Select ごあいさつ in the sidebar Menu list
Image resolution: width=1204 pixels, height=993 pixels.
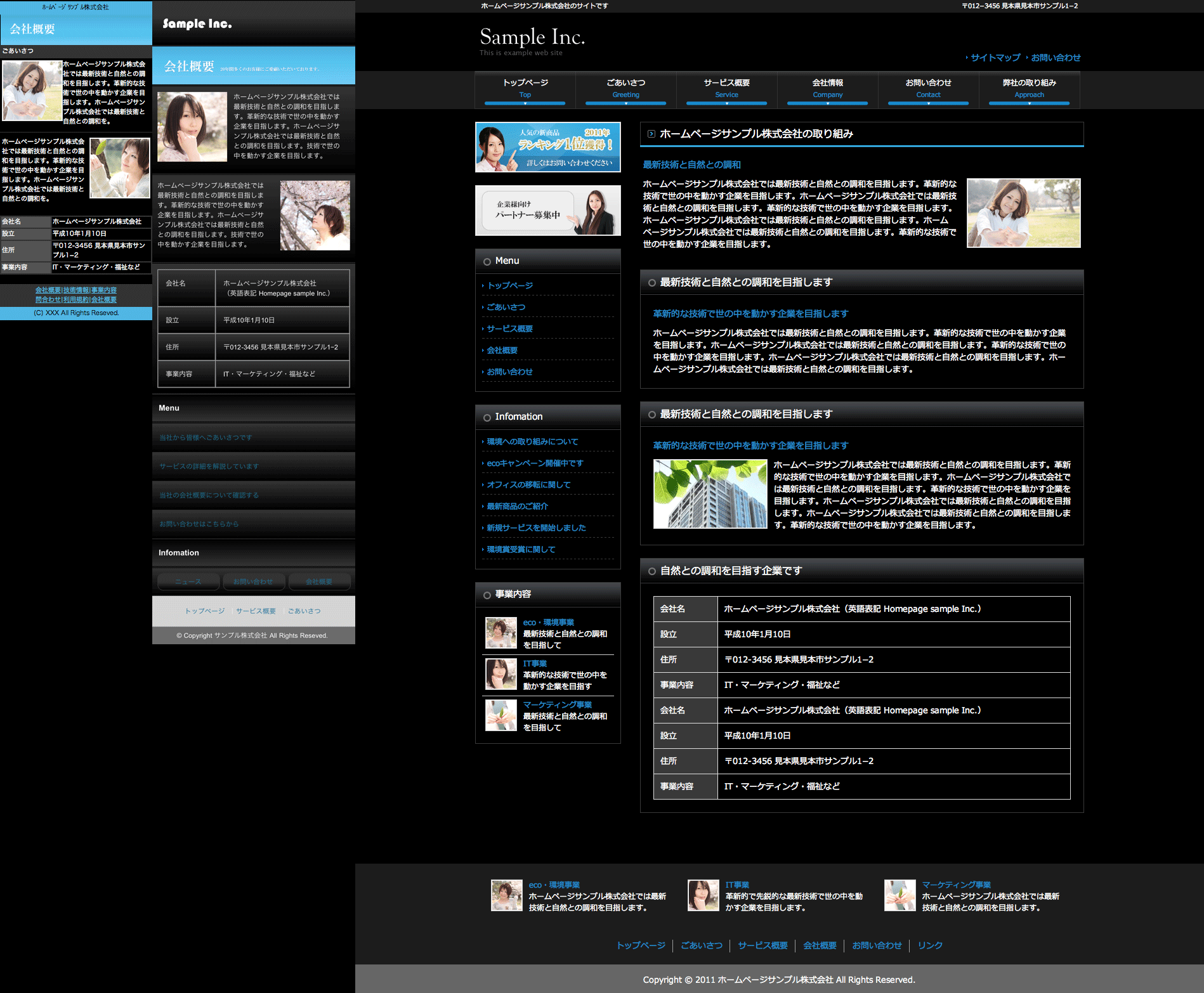click(x=506, y=307)
